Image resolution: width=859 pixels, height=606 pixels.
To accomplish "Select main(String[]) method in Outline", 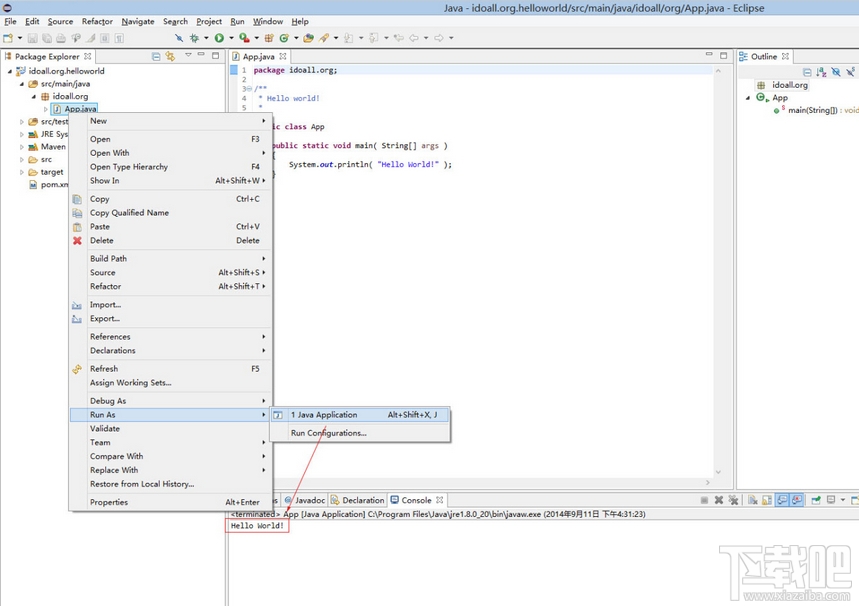I will [x=812, y=110].
